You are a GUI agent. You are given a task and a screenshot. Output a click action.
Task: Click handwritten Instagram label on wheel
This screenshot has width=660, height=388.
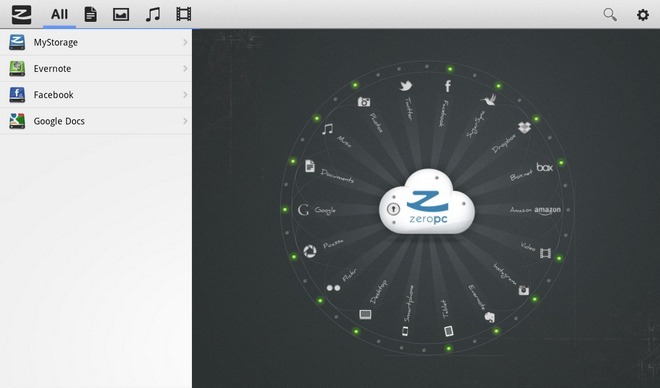(x=505, y=274)
